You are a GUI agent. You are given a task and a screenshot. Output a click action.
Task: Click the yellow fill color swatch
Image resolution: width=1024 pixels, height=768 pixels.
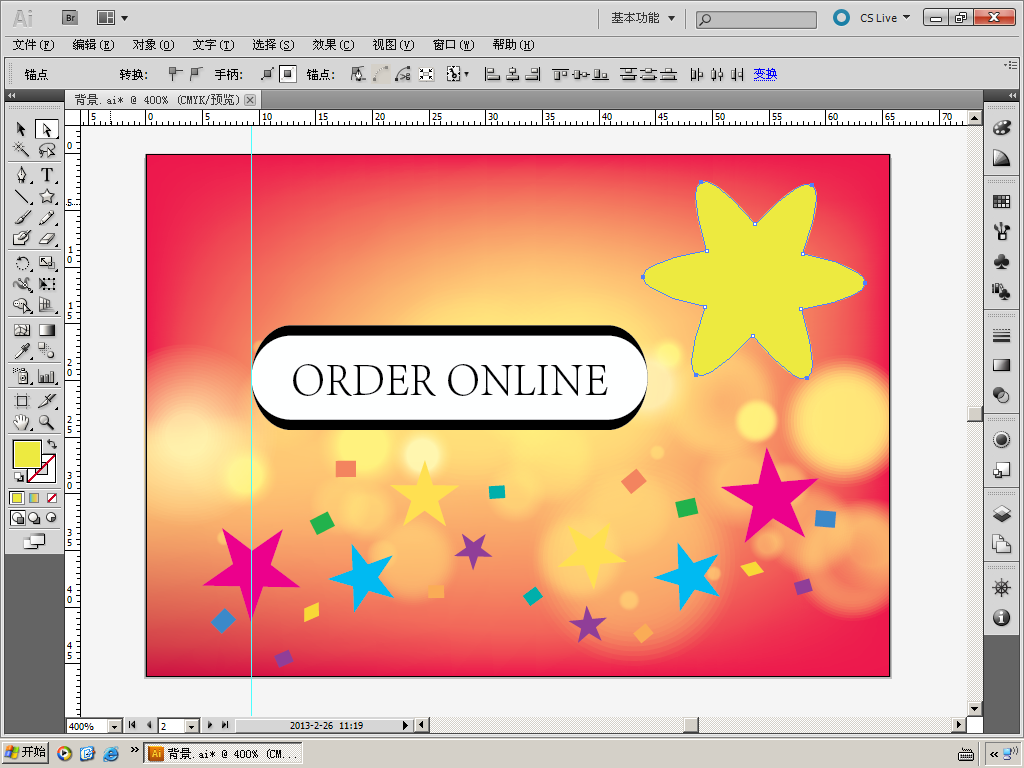tap(27, 454)
